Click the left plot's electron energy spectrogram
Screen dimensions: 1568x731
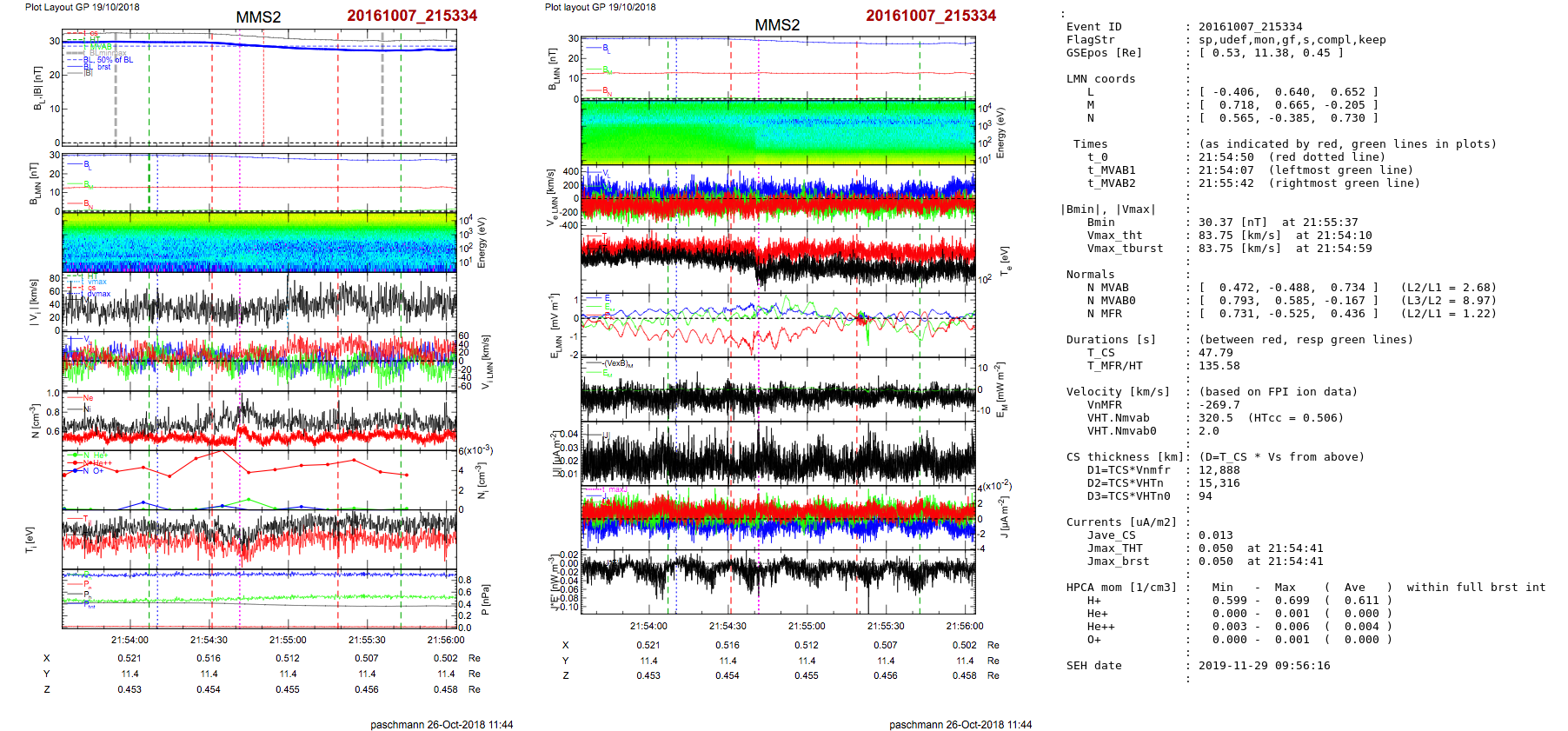[259, 243]
